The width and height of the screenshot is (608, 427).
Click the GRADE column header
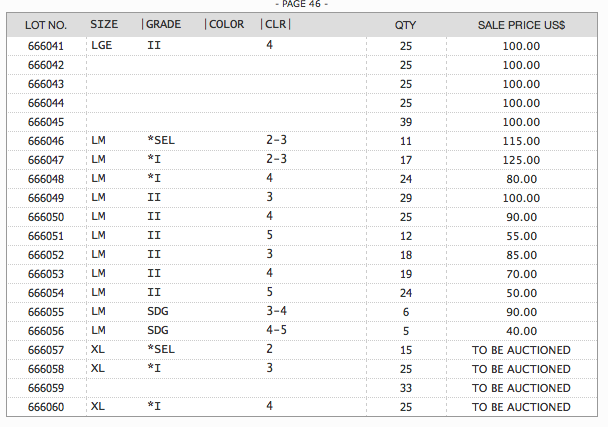click(163, 24)
